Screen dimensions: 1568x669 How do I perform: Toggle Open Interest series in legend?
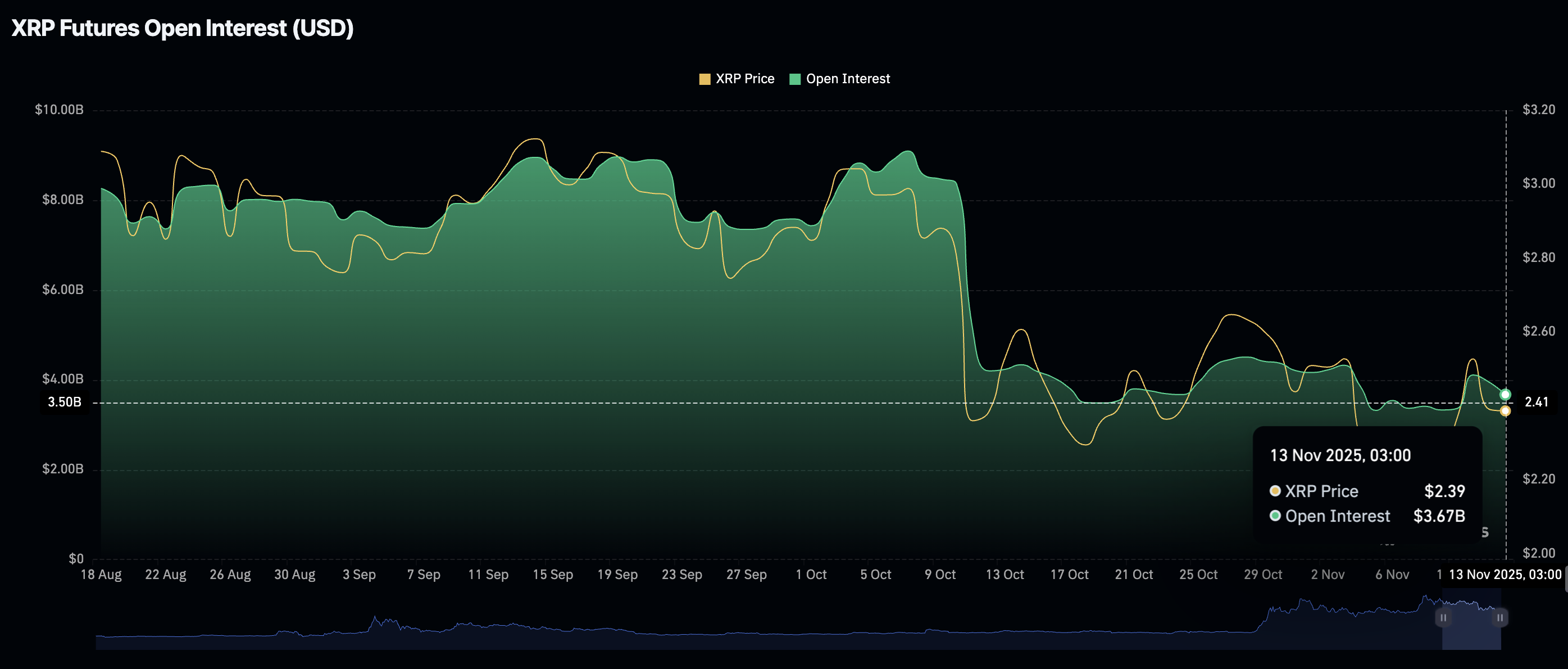[847, 79]
